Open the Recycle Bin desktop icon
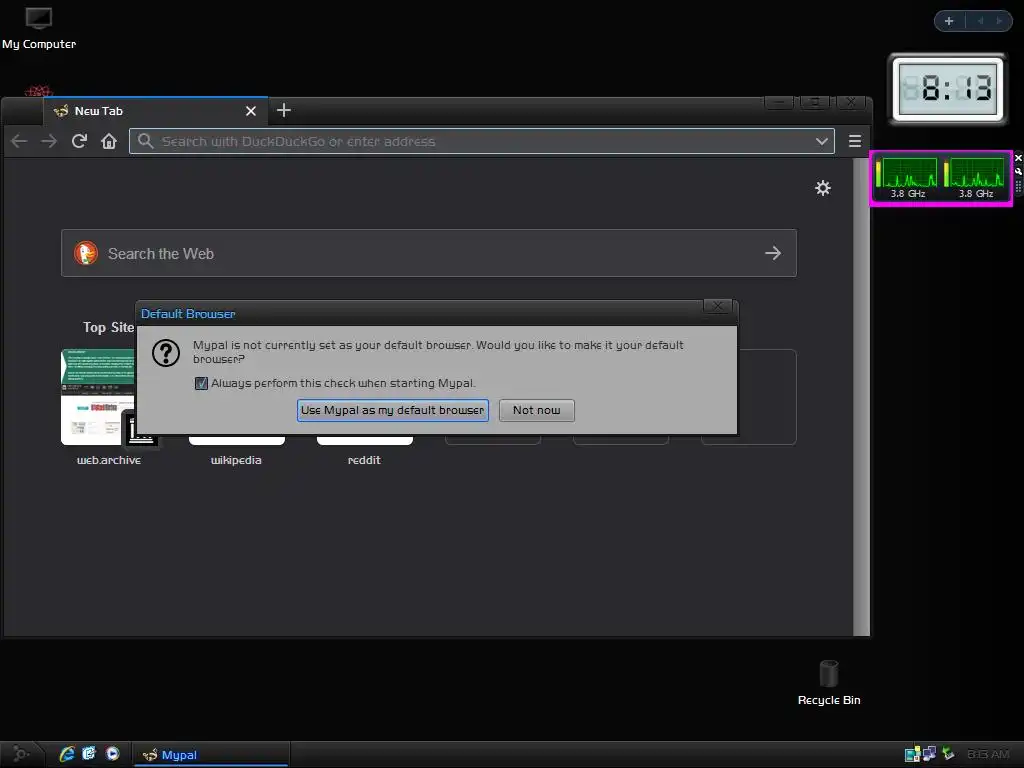The width and height of the screenshot is (1024, 768). click(829, 682)
